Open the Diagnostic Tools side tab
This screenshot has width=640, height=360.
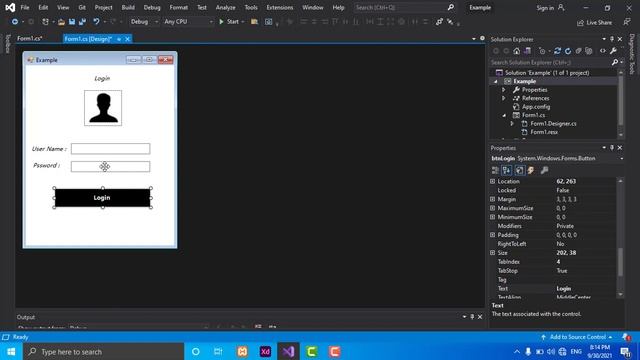tap(632, 54)
